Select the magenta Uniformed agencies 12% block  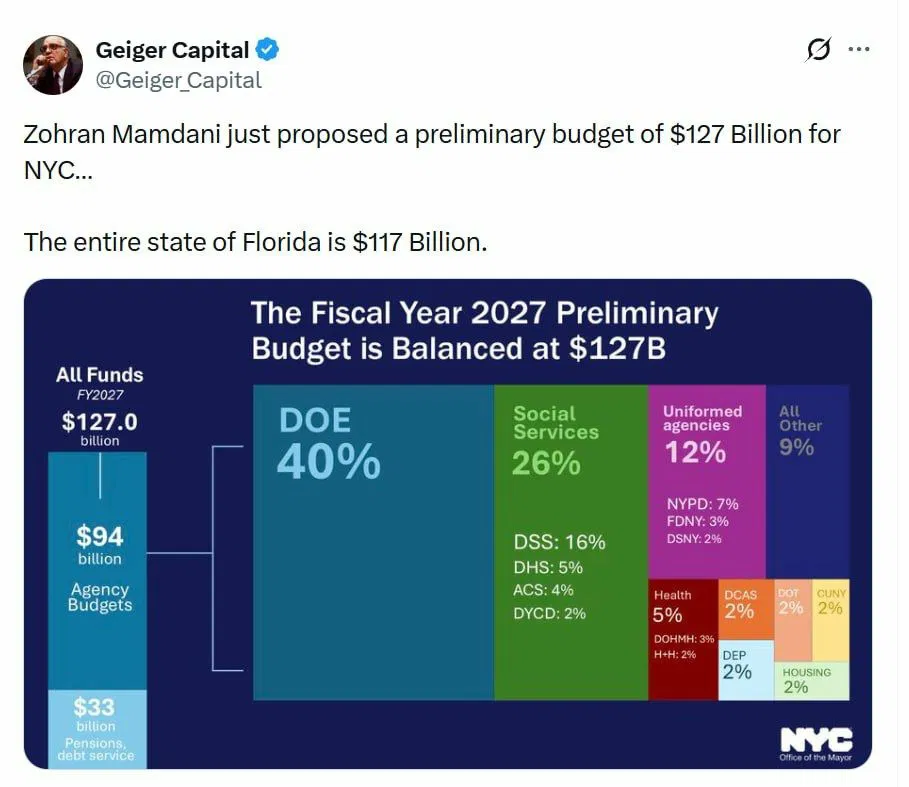point(706,480)
